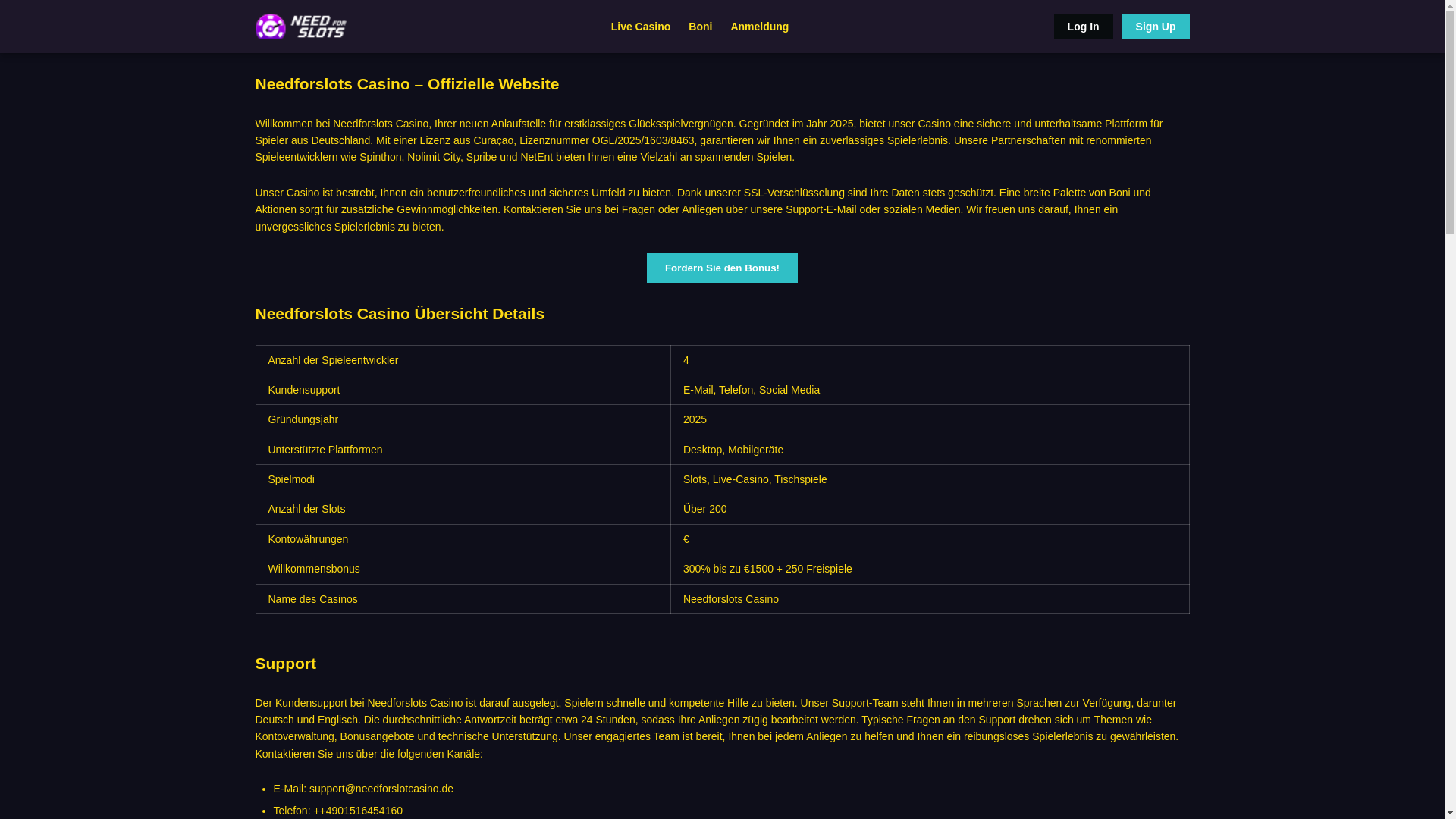This screenshot has width=1456, height=819.
Task: Click the Spielmodi table cell
Action: click(463, 479)
